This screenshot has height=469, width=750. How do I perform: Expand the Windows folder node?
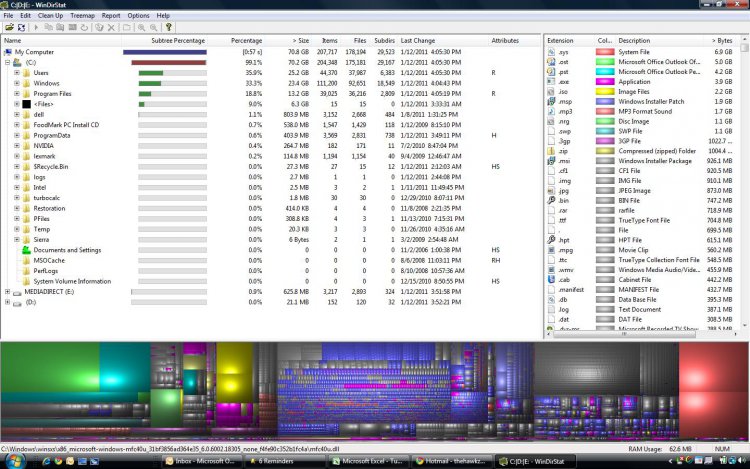[x=17, y=84]
